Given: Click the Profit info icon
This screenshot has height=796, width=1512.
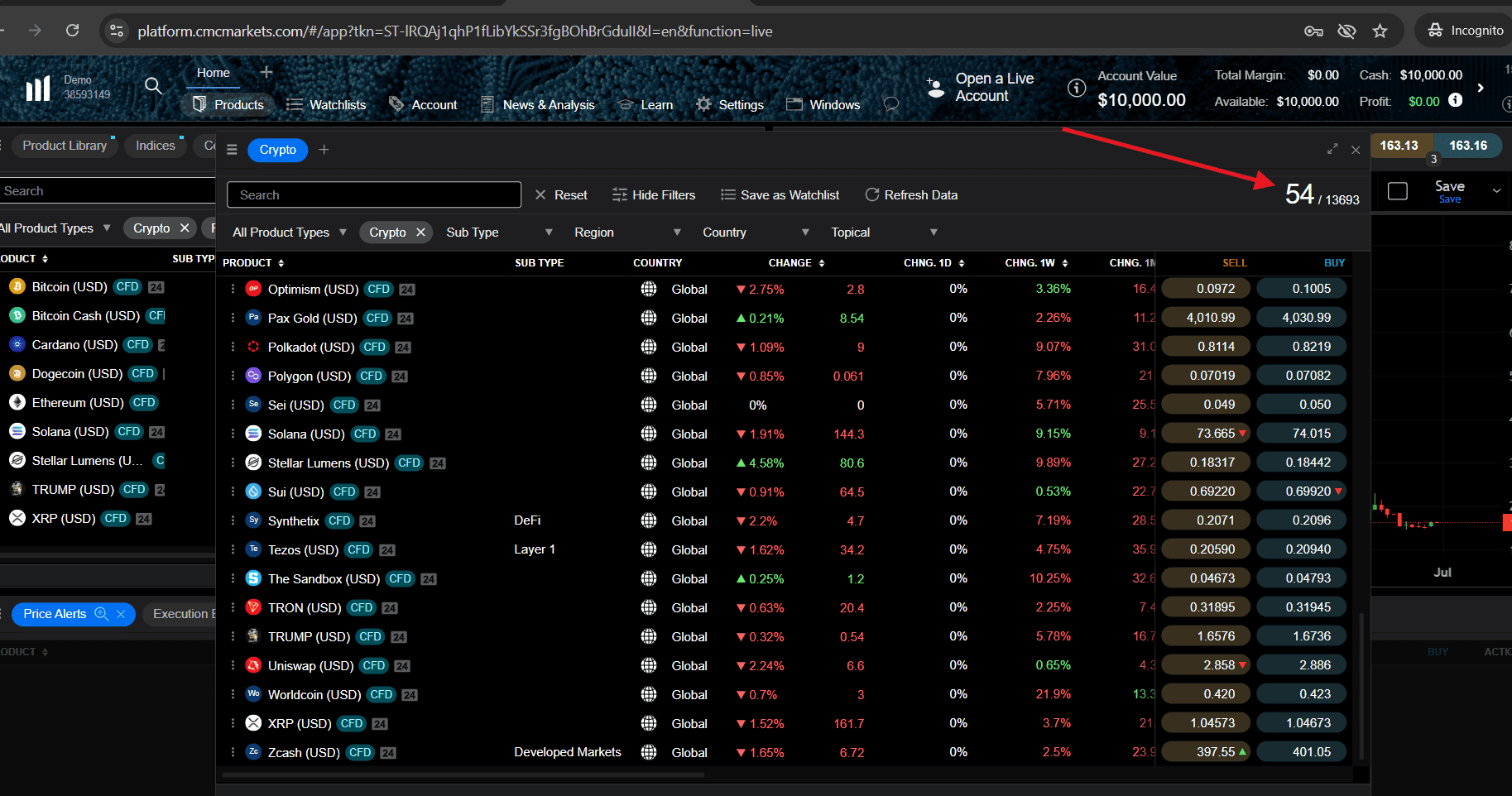Looking at the screenshot, I should coord(1456,100).
